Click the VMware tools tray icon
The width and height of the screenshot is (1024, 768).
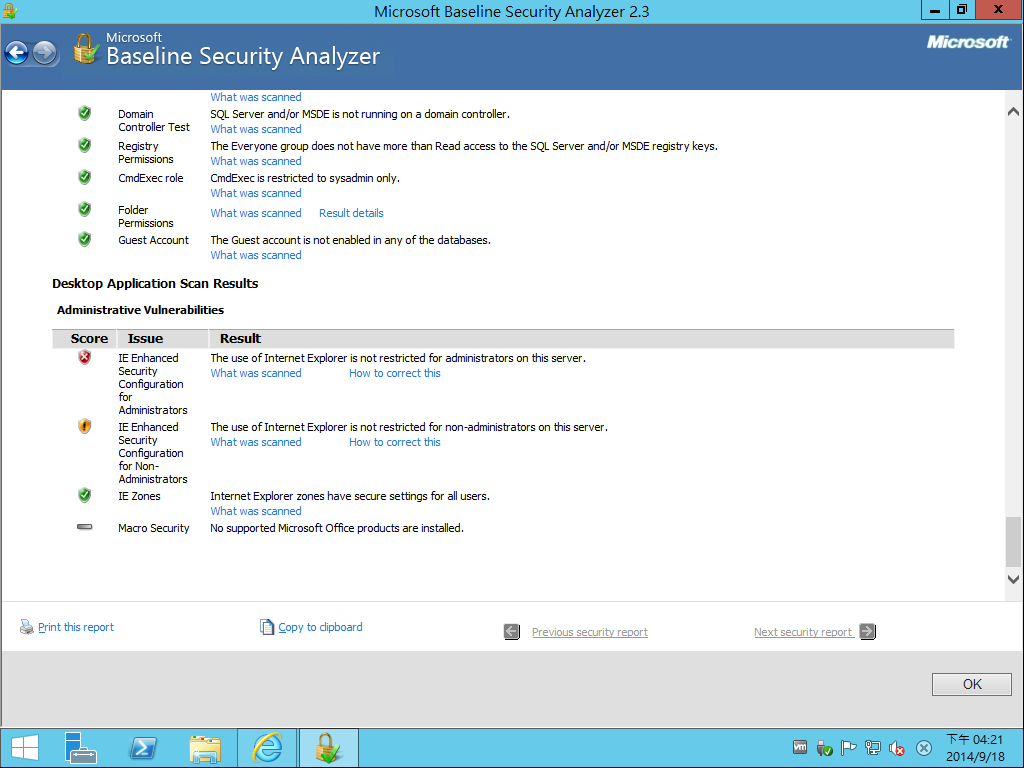point(800,747)
